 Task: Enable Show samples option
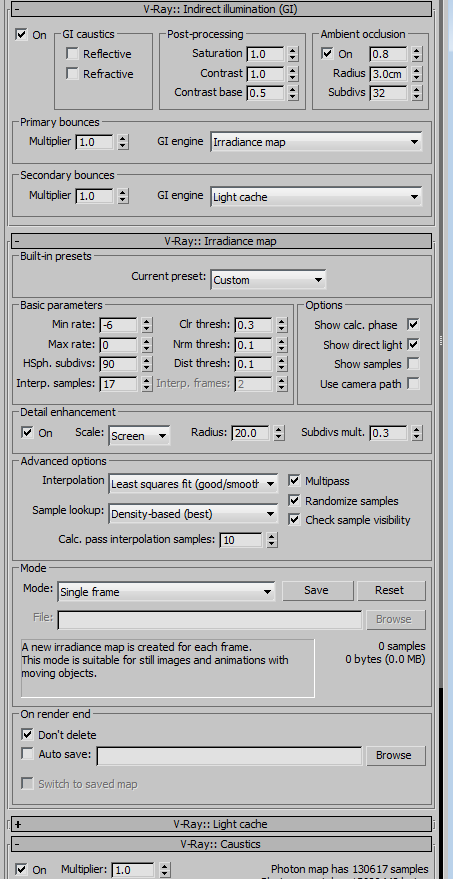(x=414, y=364)
